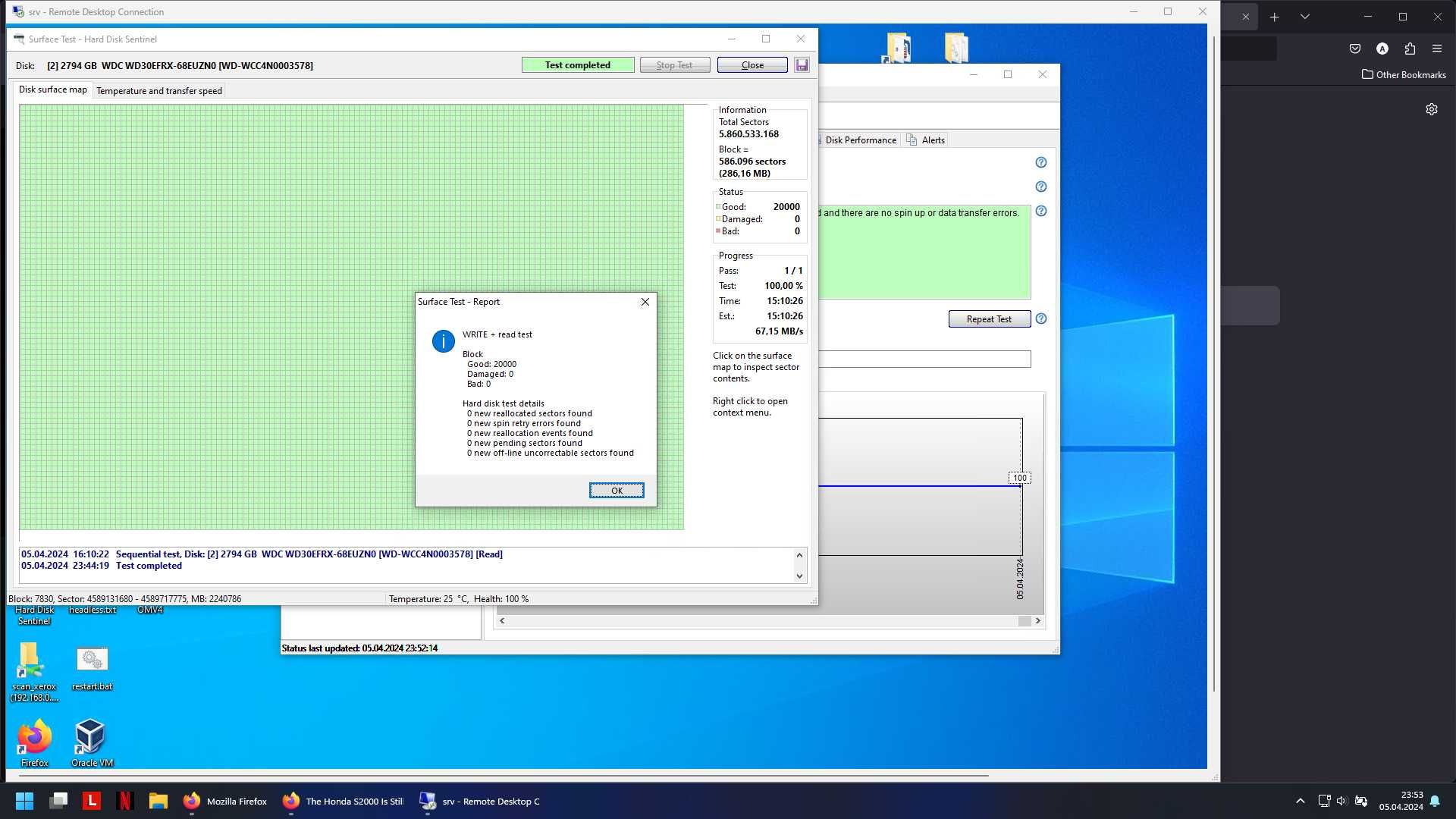The image size is (1456, 819).
Task: Click the 100 value marker on health graph
Action: [x=1020, y=478]
